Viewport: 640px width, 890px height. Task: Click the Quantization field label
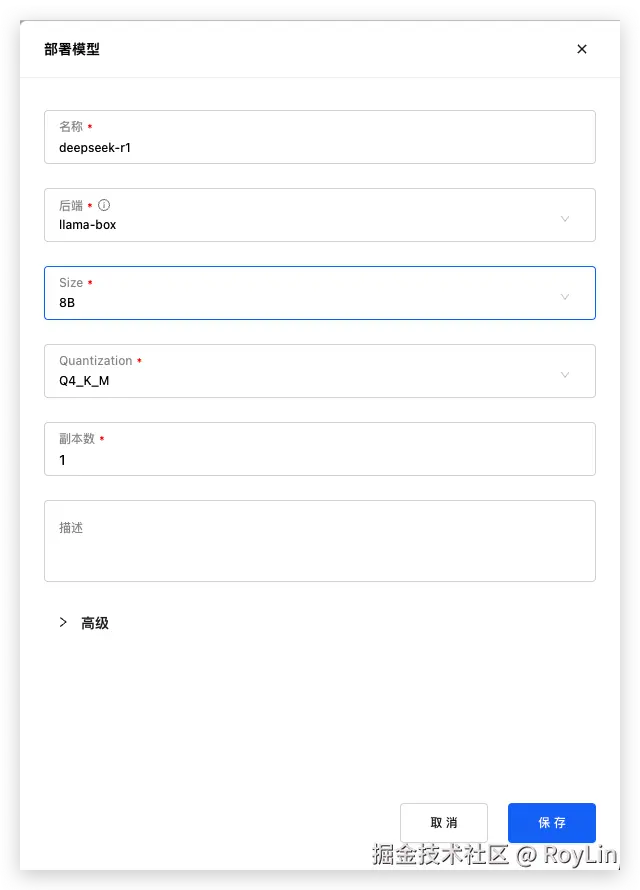click(x=95, y=361)
